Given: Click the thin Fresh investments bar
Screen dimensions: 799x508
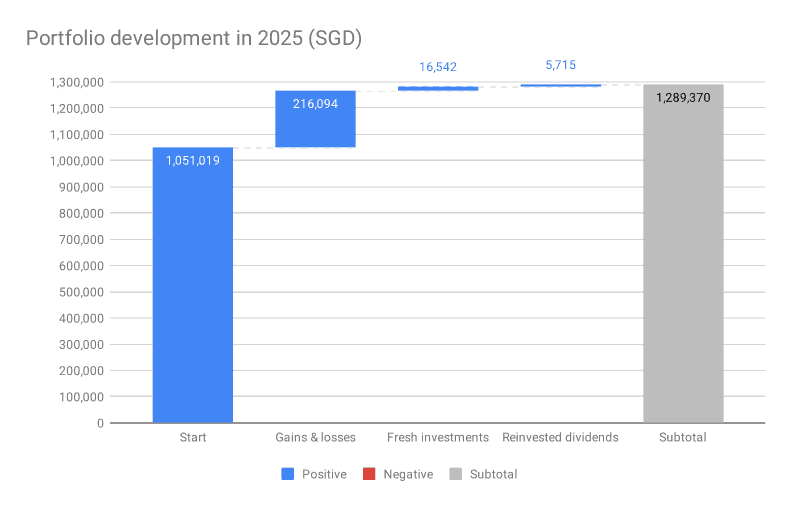Looking at the screenshot, I should tap(438, 88).
